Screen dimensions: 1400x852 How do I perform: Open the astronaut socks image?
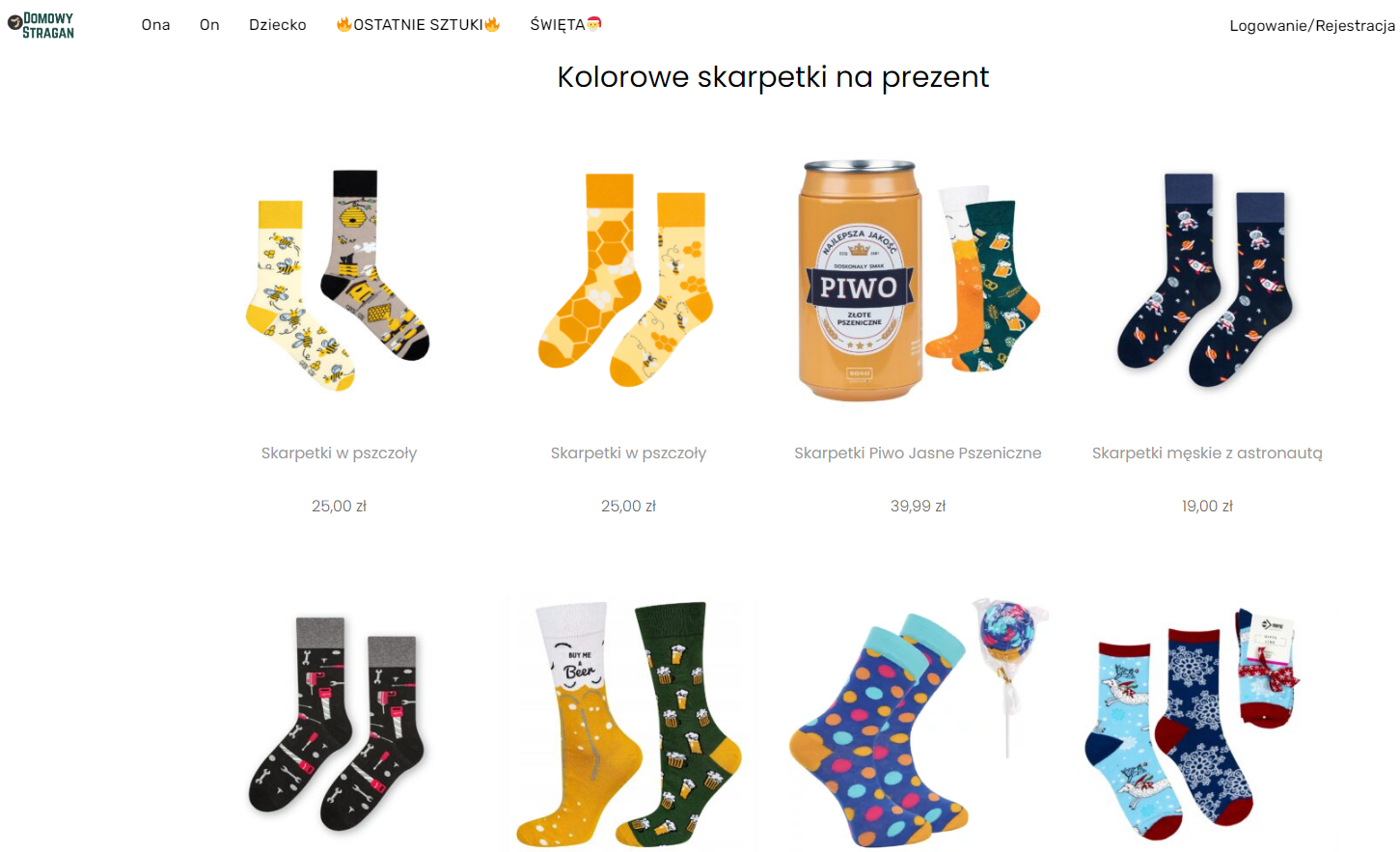click(x=1207, y=280)
